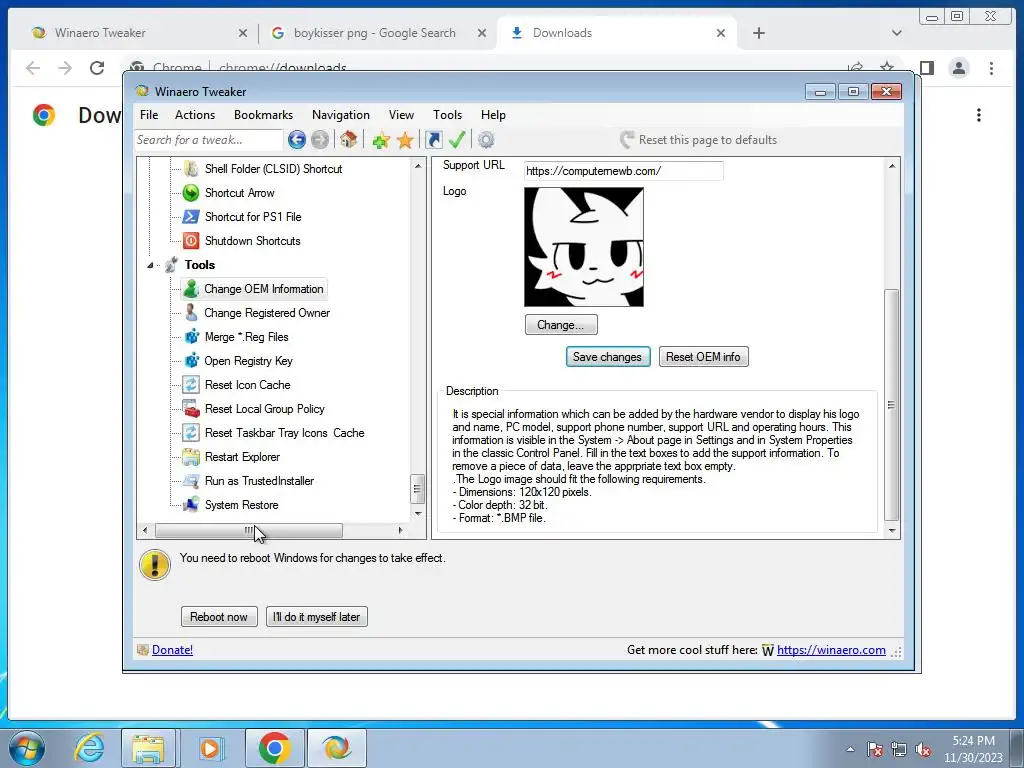Click I'll do it myself later button
Screen dimensions: 1024x768
click(317, 616)
